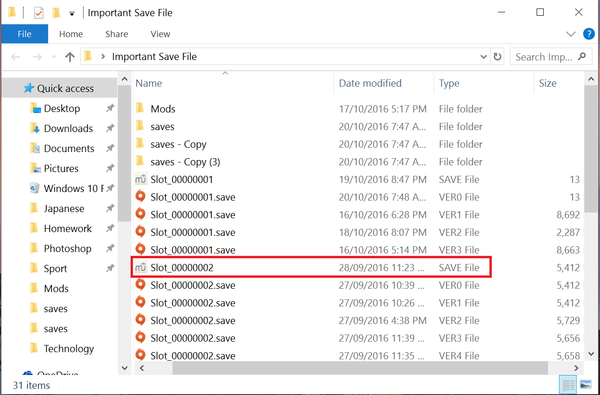Switch to the Home ribbon tab
The height and width of the screenshot is (395, 600).
[x=71, y=34]
